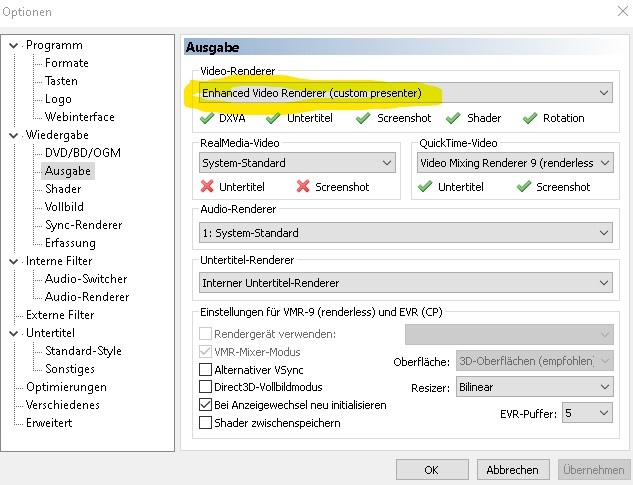633x485 pixels.
Task: Open the EVR-Puffer dropdown
Action: point(587,413)
